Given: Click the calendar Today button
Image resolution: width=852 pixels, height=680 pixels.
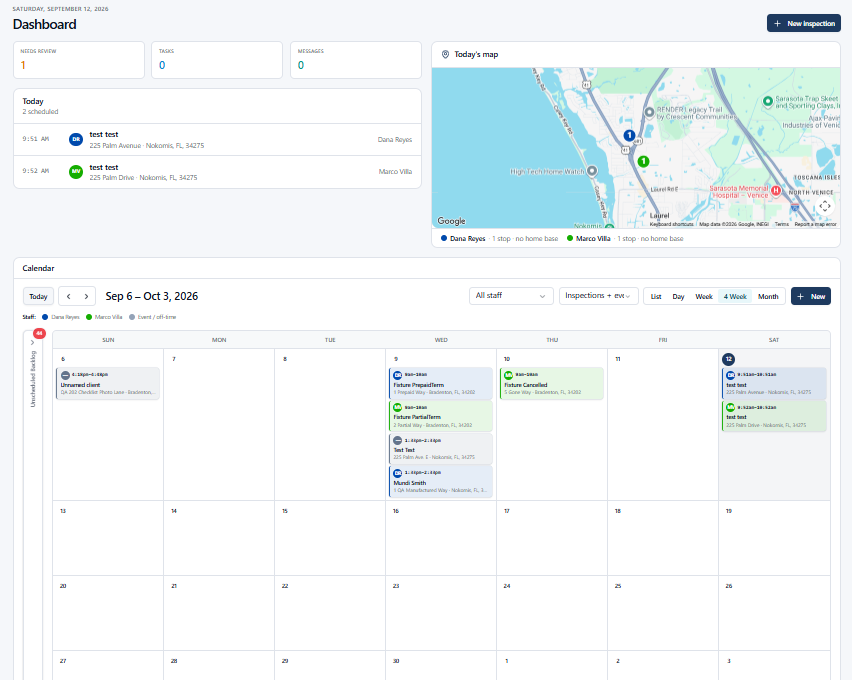Looking at the screenshot, I should coord(38,296).
